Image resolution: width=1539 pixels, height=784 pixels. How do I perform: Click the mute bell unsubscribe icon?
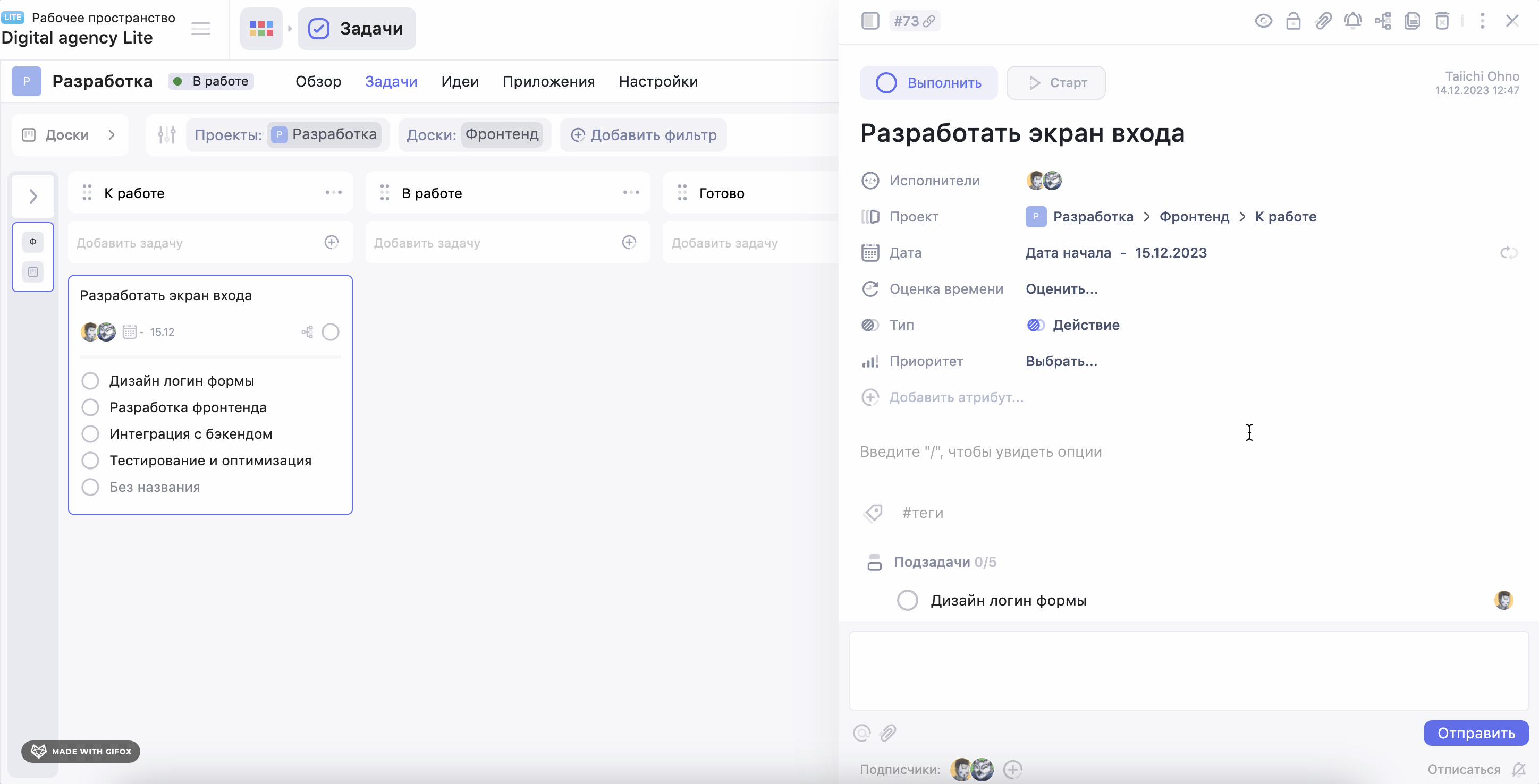(1518, 770)
